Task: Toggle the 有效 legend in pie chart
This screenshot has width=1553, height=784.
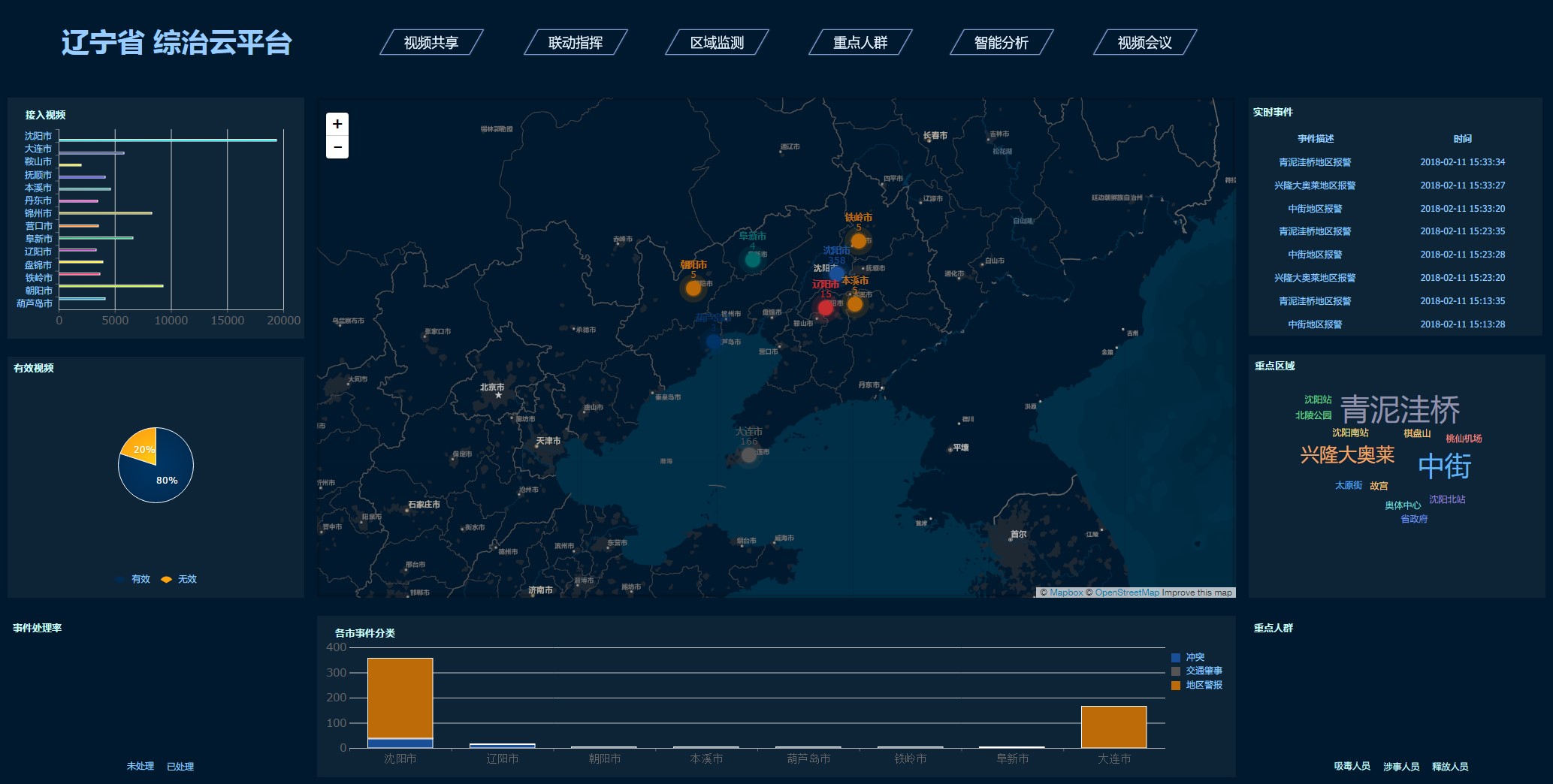Action: coord(133,579)
